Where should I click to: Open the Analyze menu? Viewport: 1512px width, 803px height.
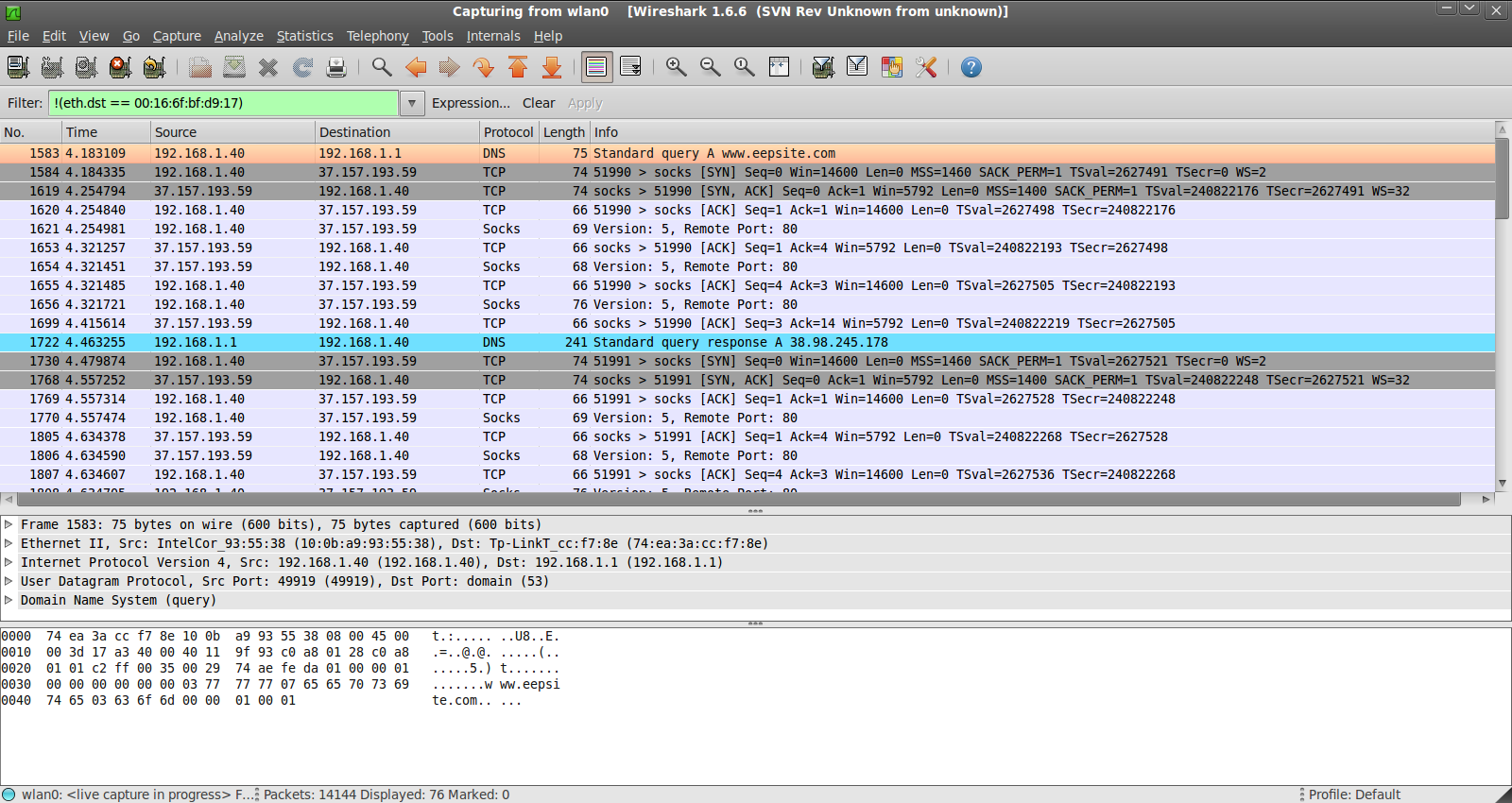tap(239, 36)
